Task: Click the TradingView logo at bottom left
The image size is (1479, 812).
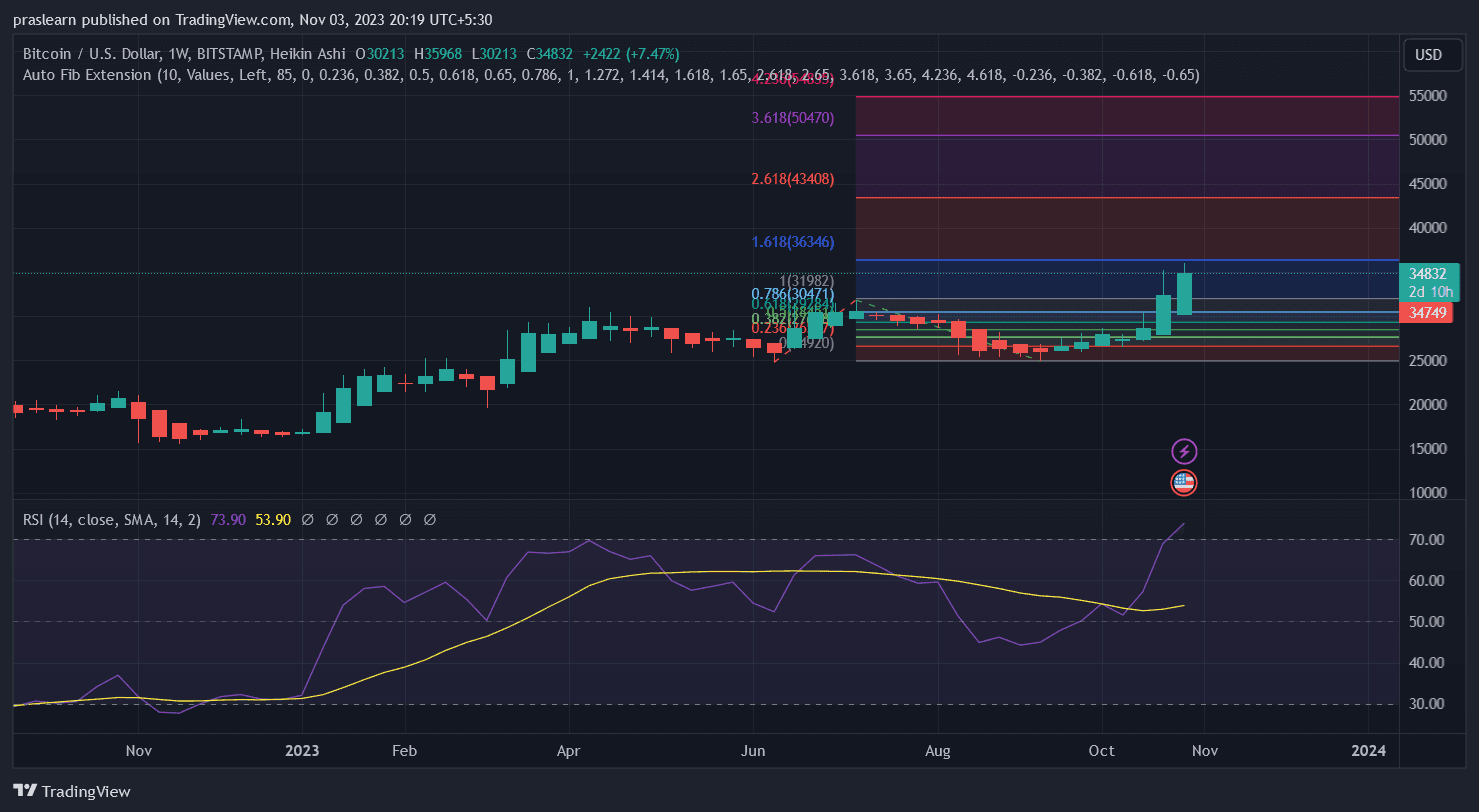Action: (72, 791)
